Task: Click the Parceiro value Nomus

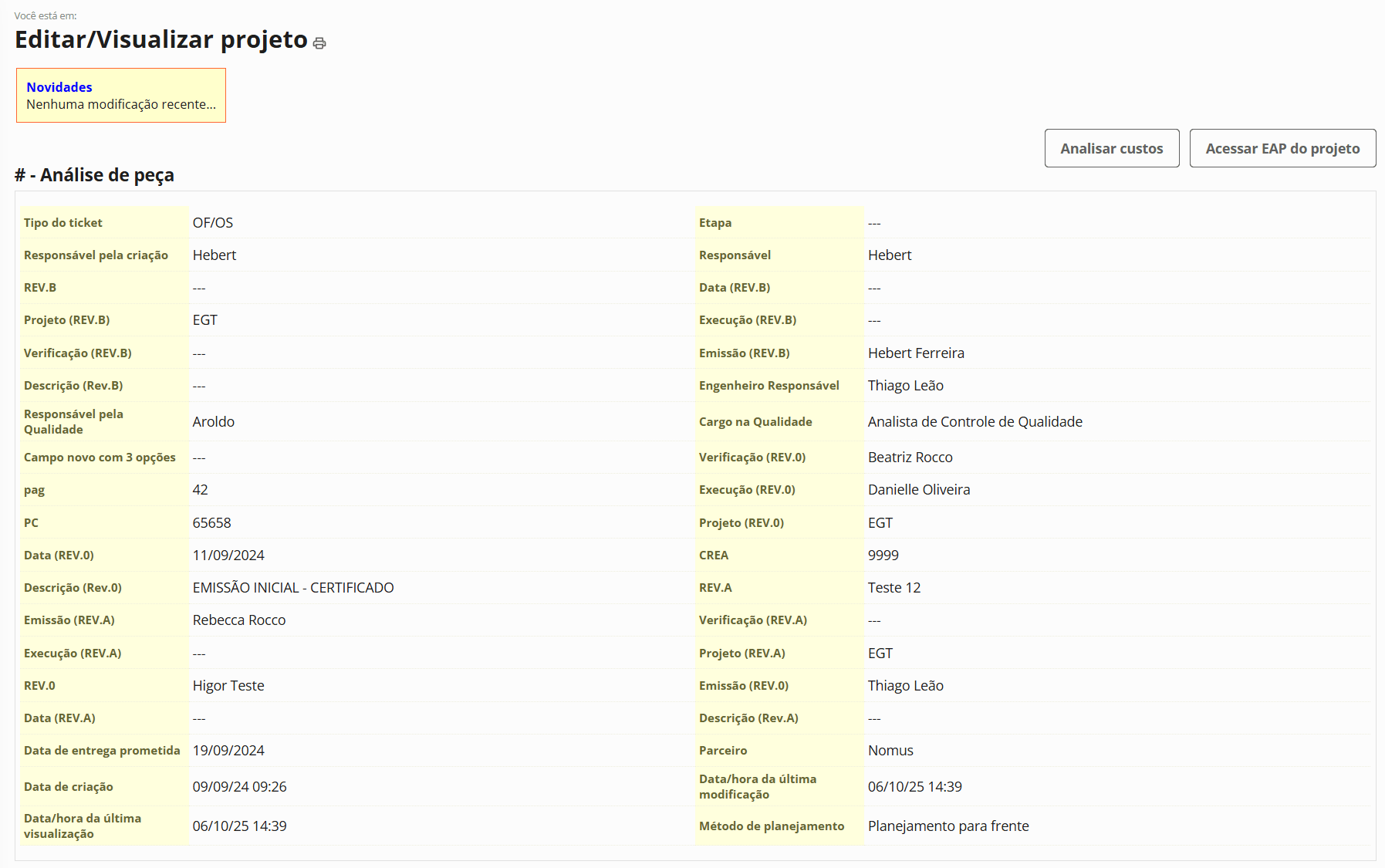Action: coord(890,751)
